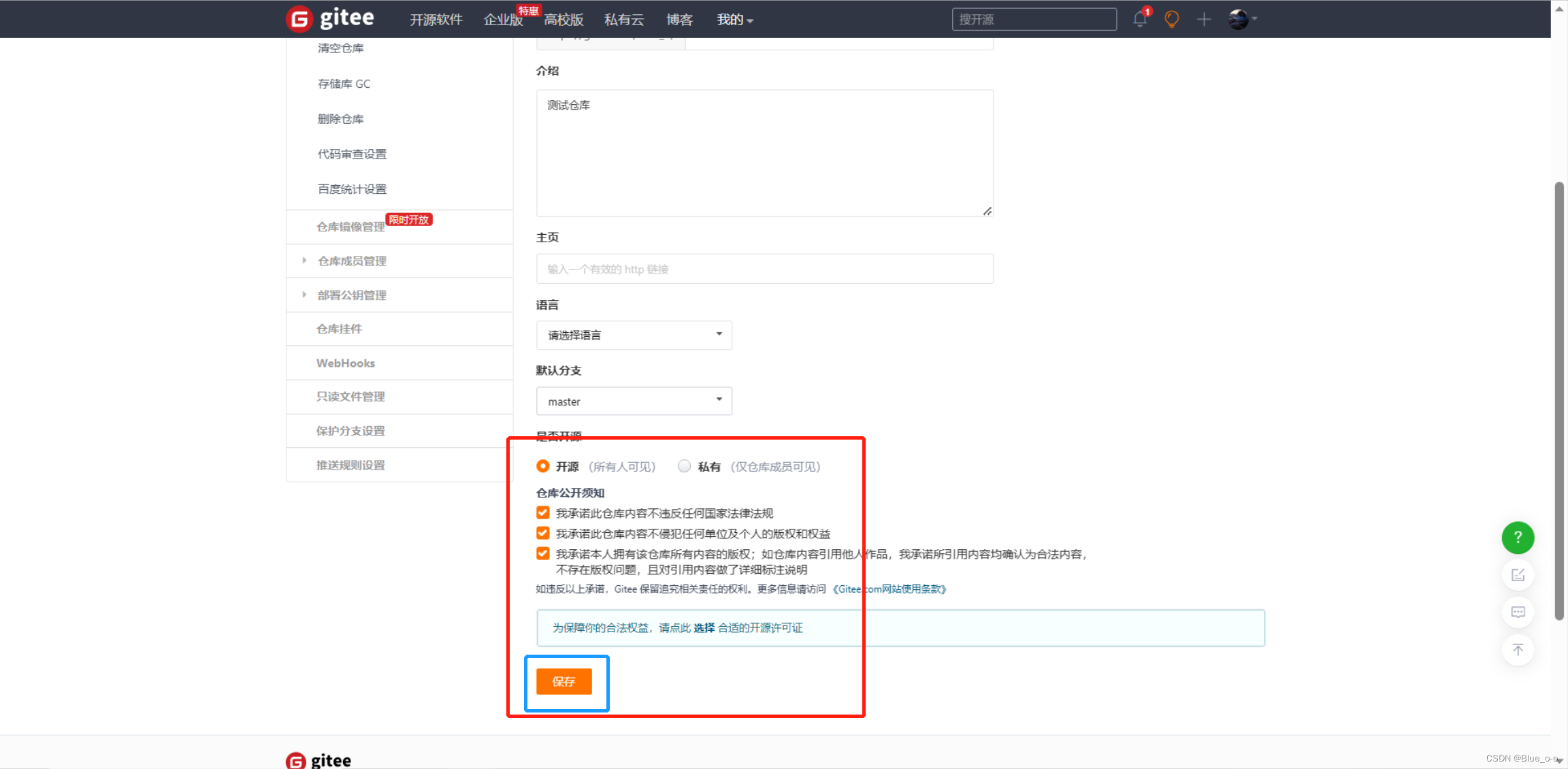Click the Gitee logo in header

330,18
